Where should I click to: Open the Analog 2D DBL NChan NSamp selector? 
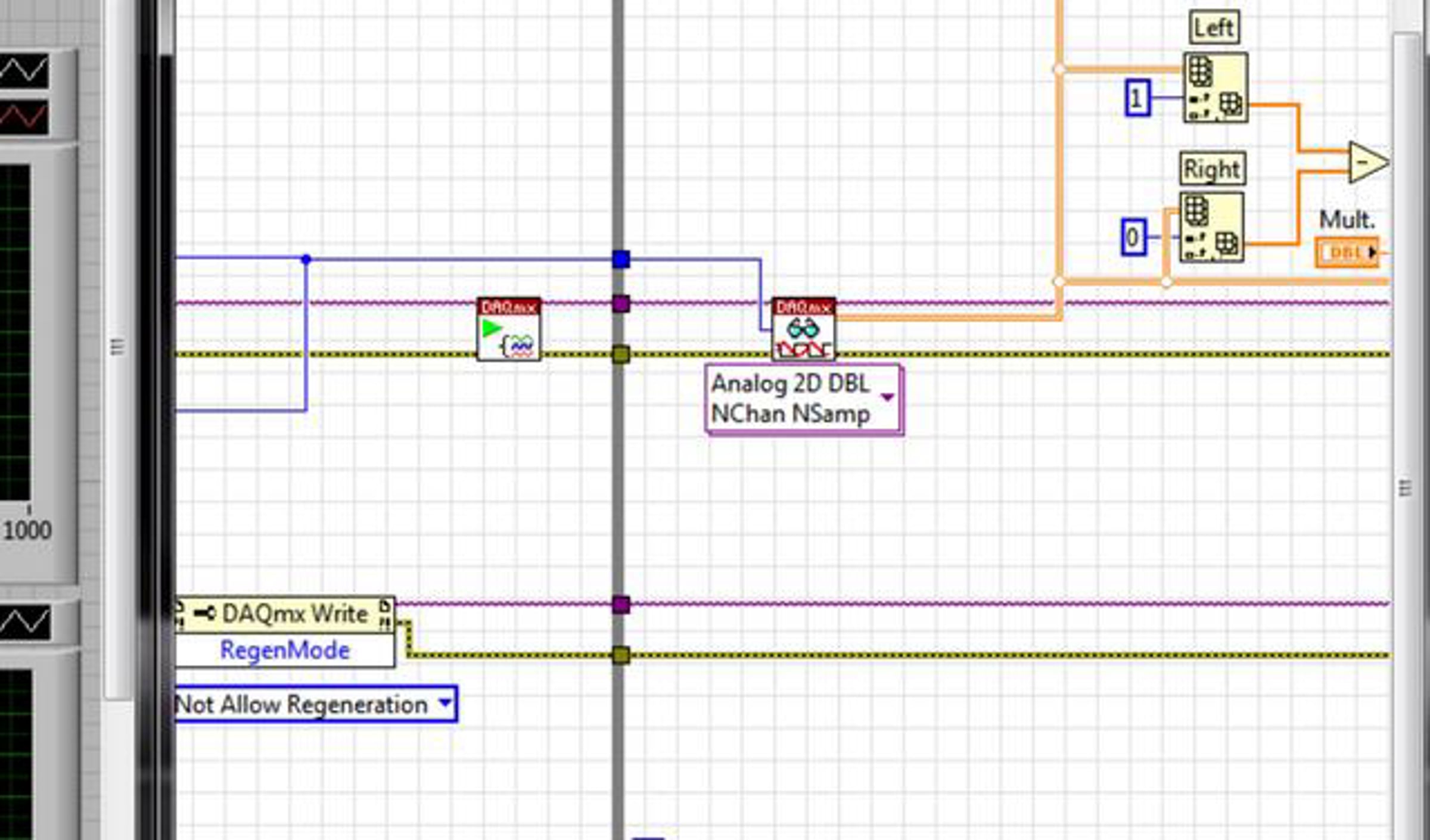[887, 397]
